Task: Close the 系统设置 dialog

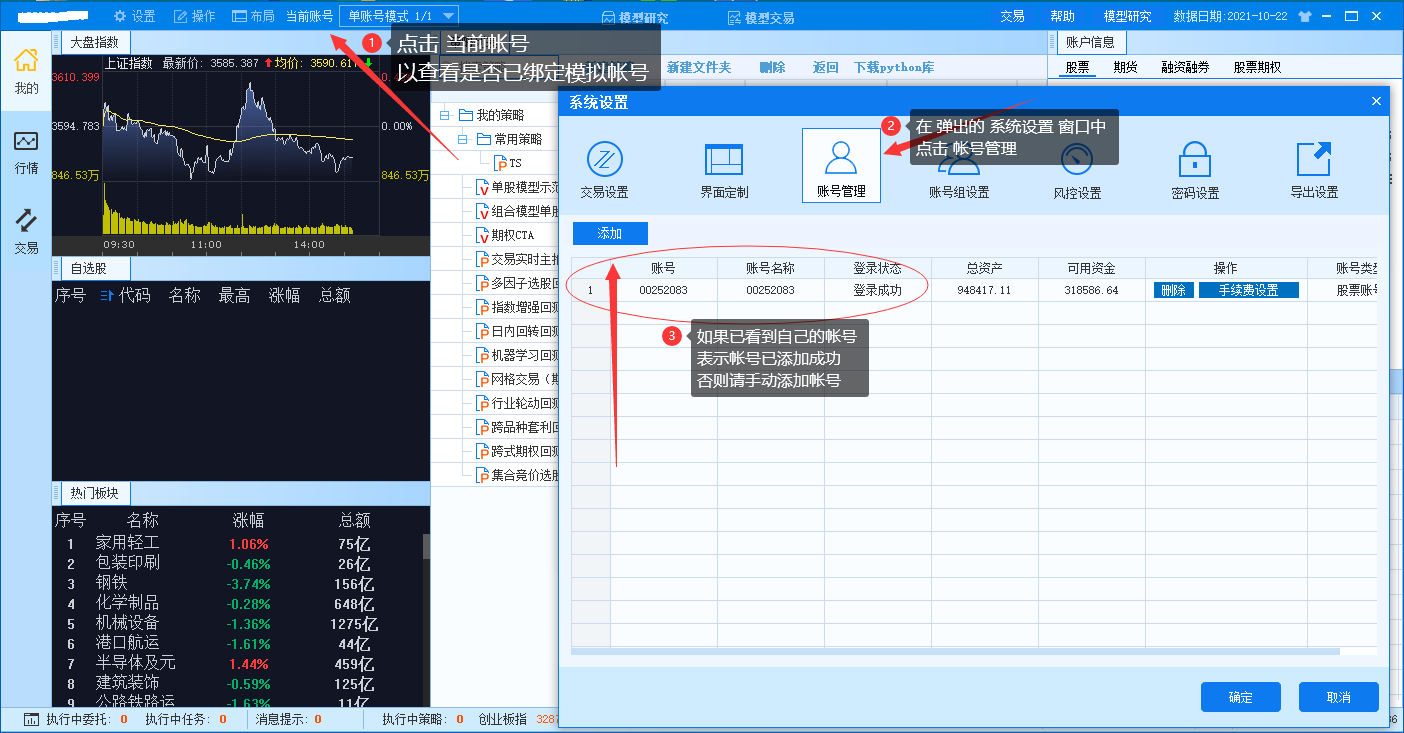Action: [1376, 101]
